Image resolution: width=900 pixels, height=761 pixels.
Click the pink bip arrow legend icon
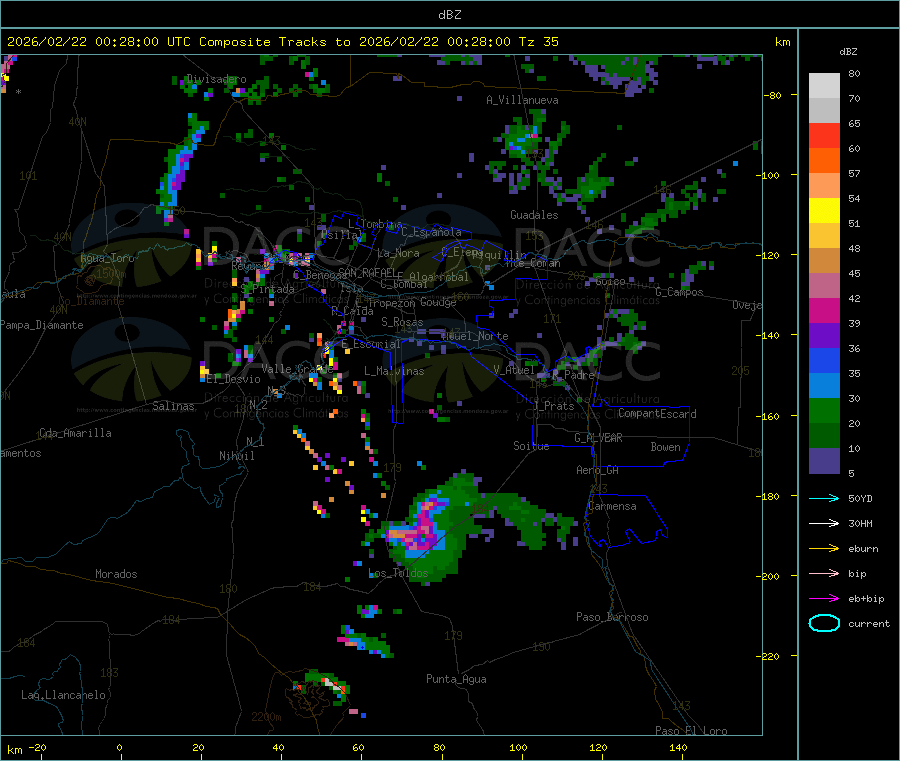click(x=824, y=573)
